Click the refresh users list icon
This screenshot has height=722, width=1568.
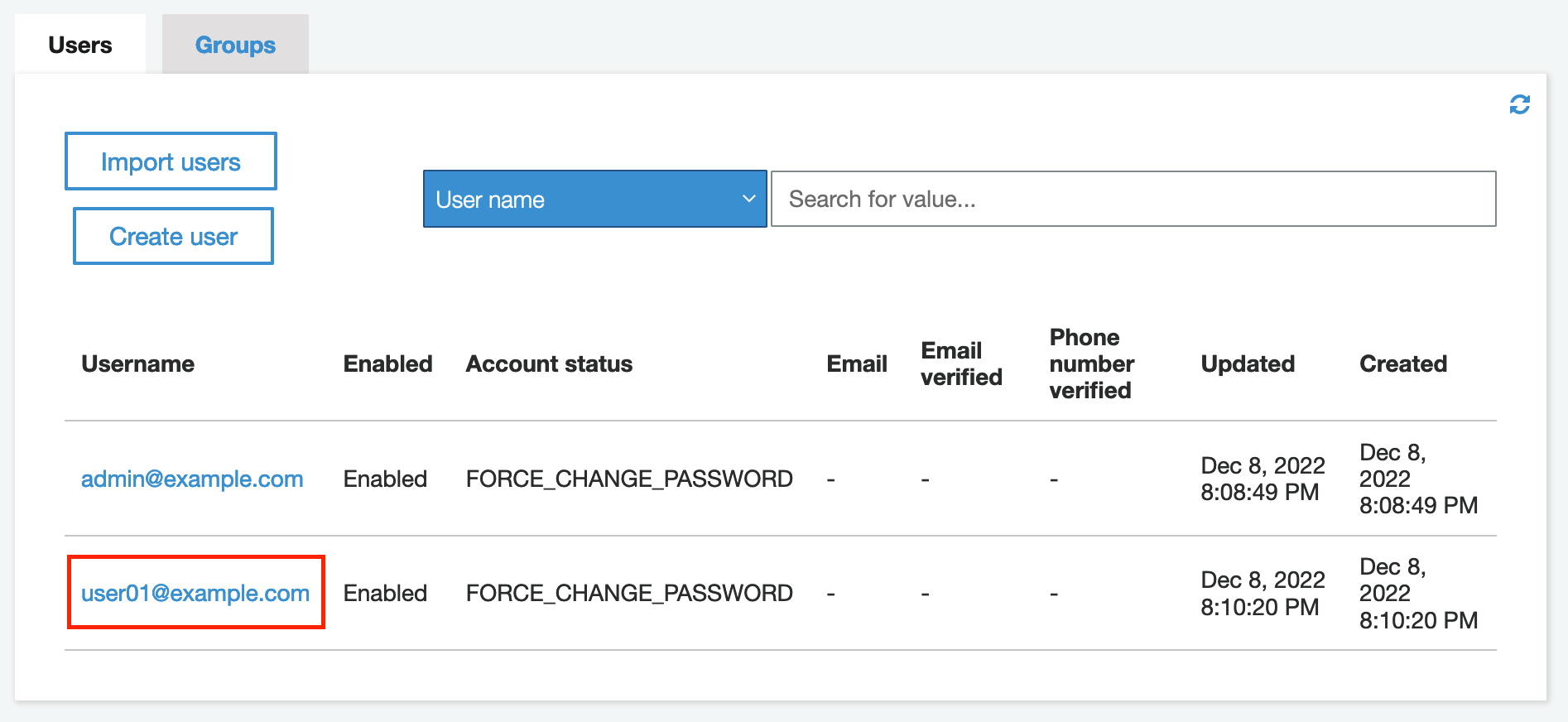click(x=1519, y=104)
